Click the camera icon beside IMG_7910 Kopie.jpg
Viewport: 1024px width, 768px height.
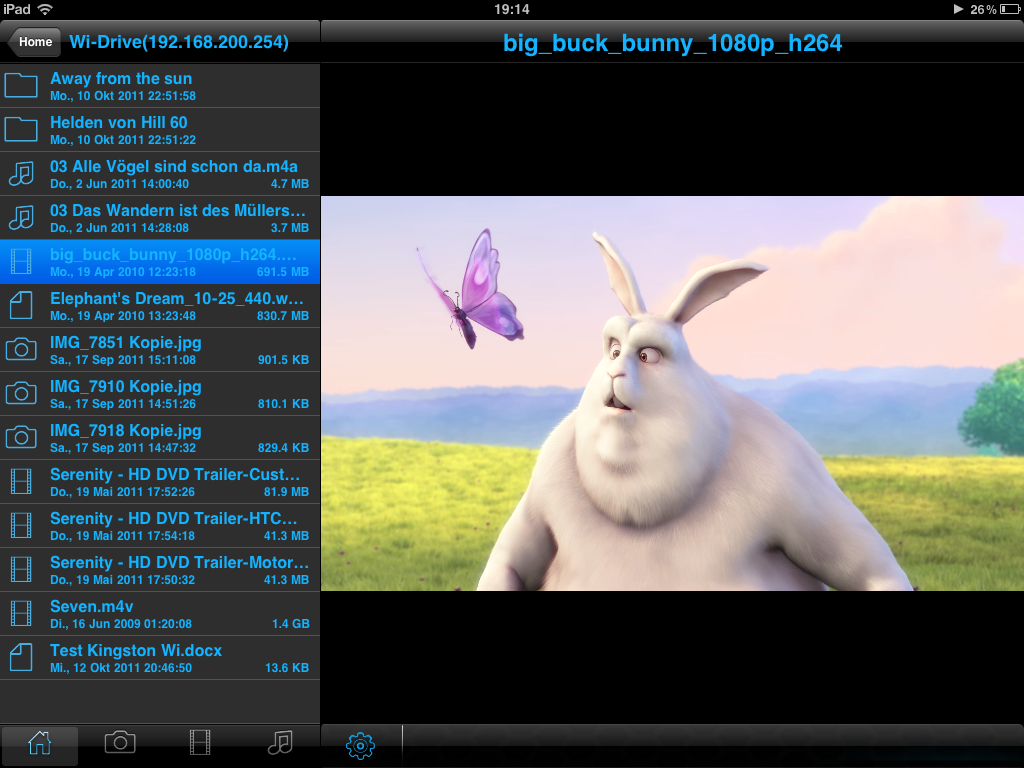point(21,394)
